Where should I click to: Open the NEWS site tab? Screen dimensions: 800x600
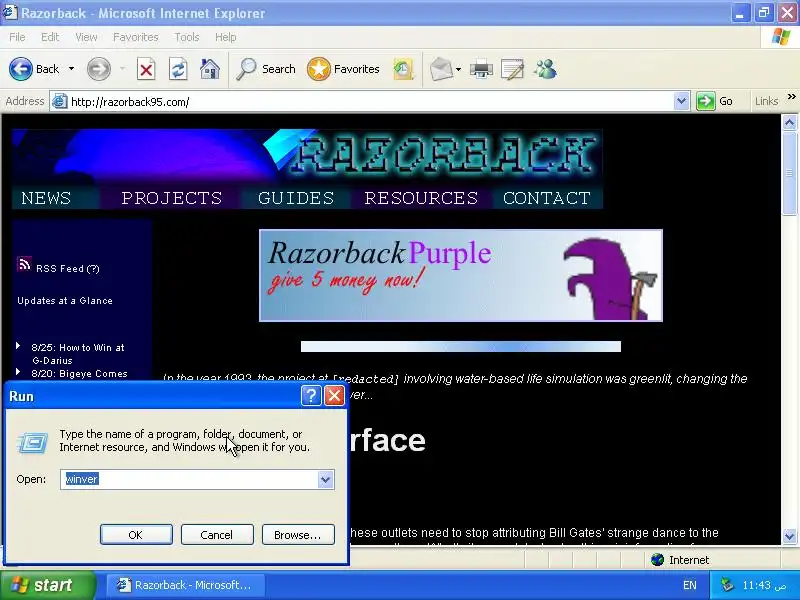point(46,198)
